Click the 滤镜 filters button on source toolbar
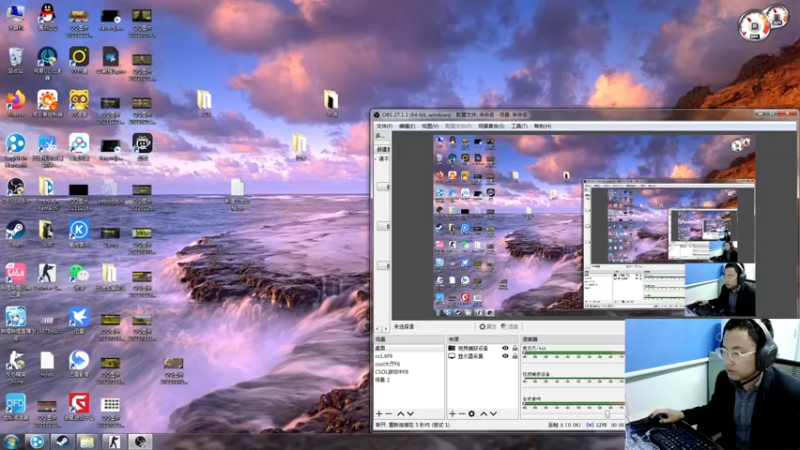This screenshot has width=800, height=450. pyautogui.click(x=510, y=327)
